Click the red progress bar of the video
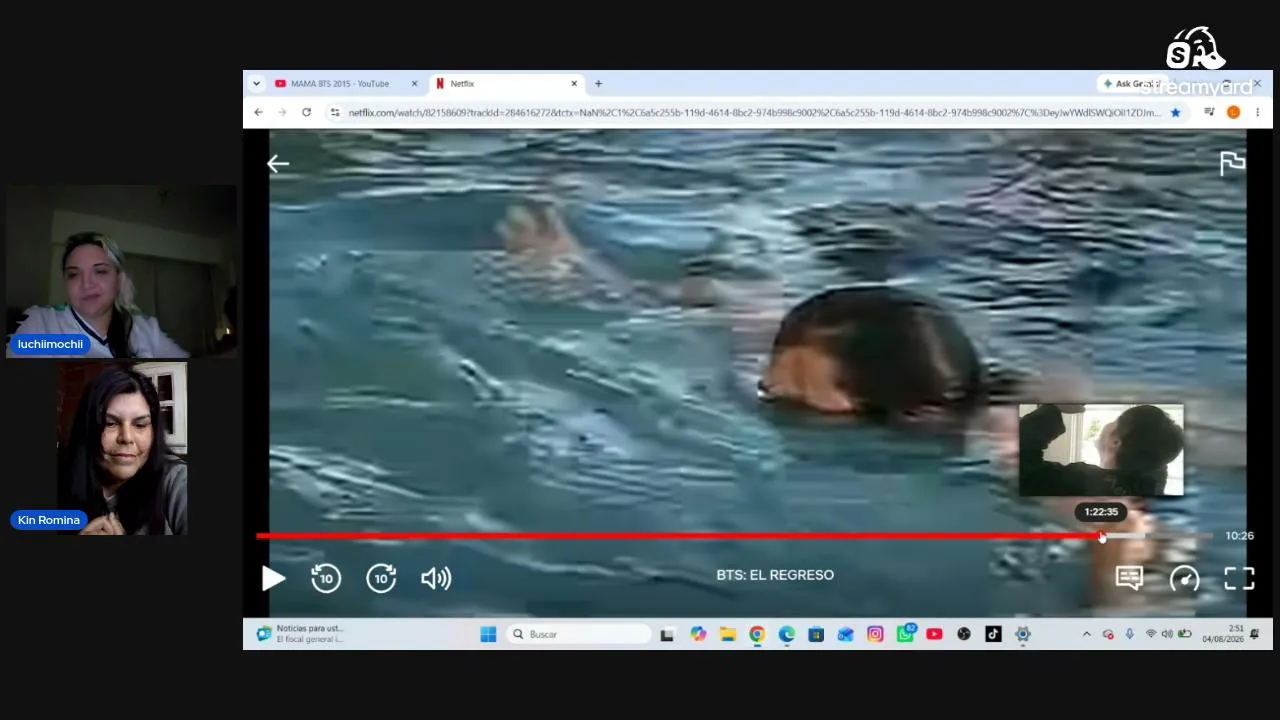Viewport: 1280px width, 720px height. click(679, 536)
